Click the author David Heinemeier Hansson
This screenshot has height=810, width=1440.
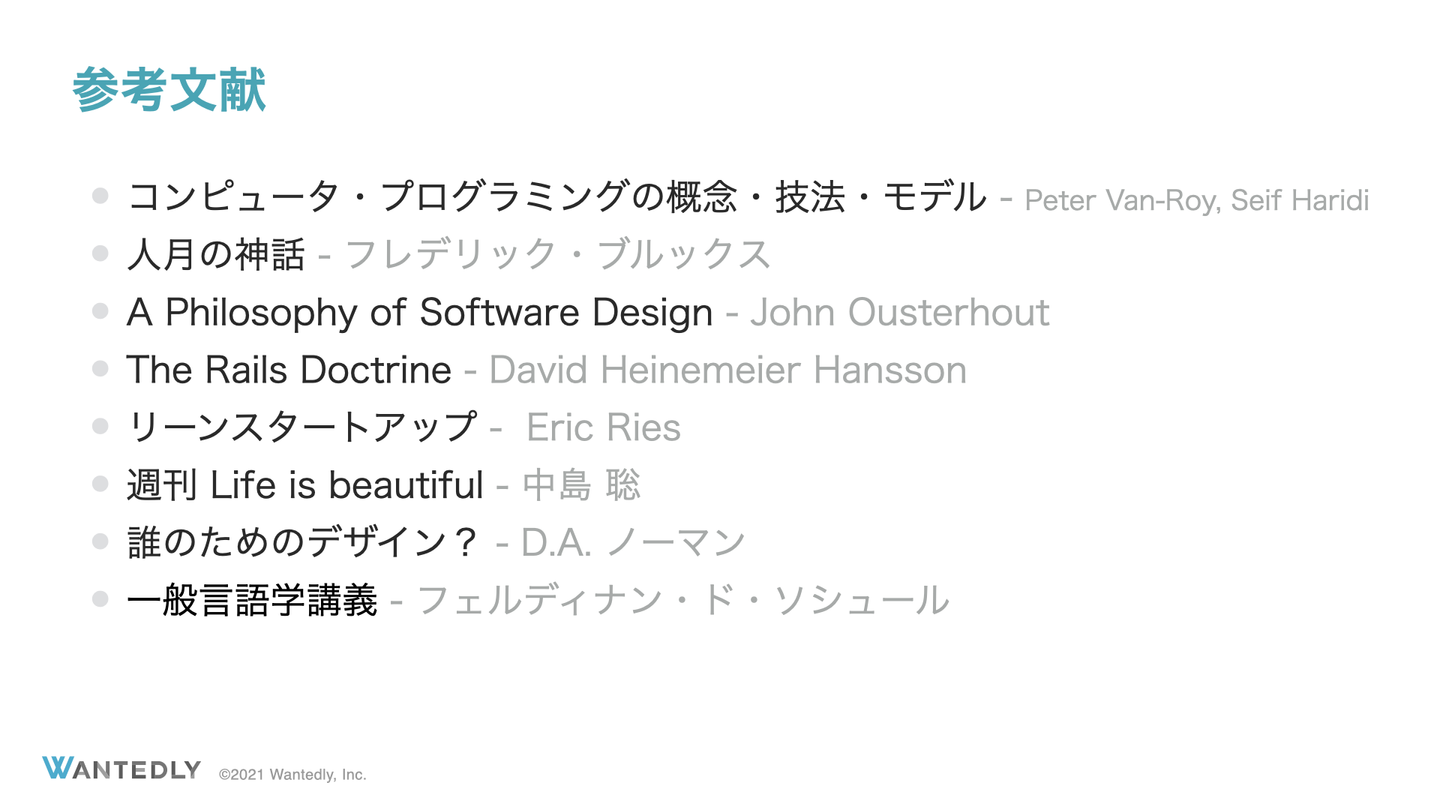[x=727, y=370]
